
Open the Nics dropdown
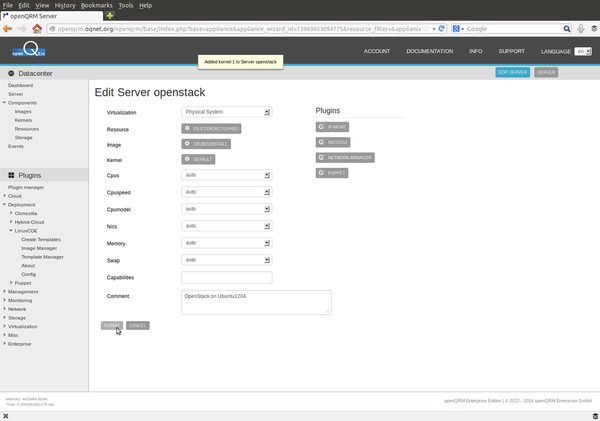pyautogui.click(x=227, y=226)
